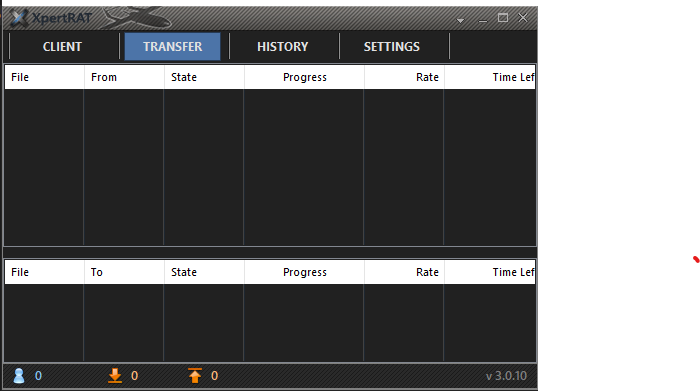Click the XpertRAT logo icon in title bar
The width and height of the screenshot is (700, 391).
[19, 18]
